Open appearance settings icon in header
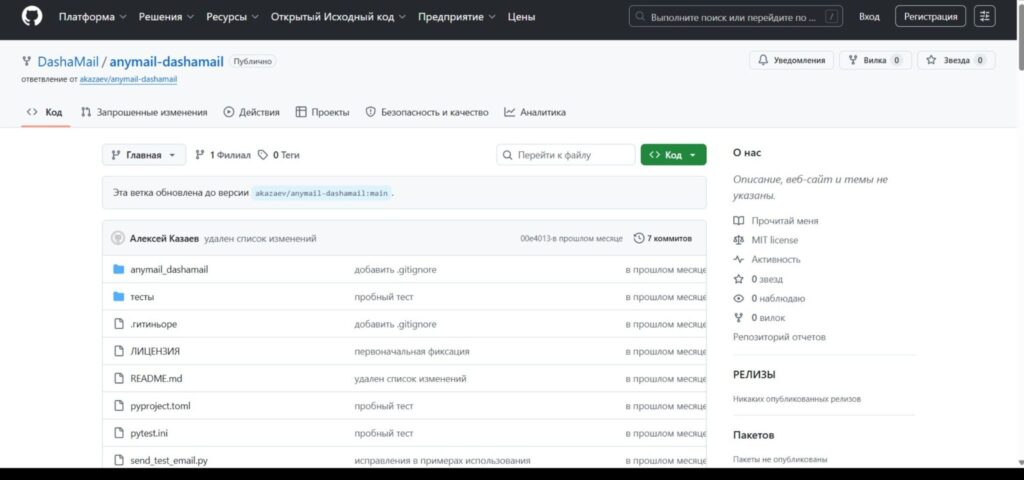 (x=985, y=17)
